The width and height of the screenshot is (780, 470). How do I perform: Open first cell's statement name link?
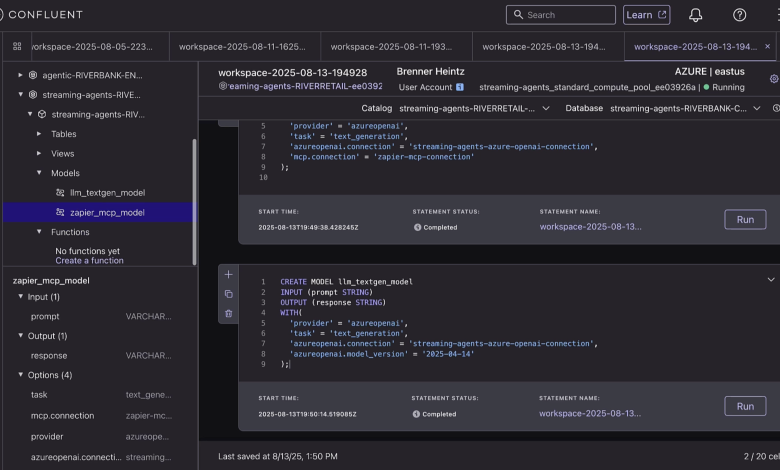(x=590, y=227)
